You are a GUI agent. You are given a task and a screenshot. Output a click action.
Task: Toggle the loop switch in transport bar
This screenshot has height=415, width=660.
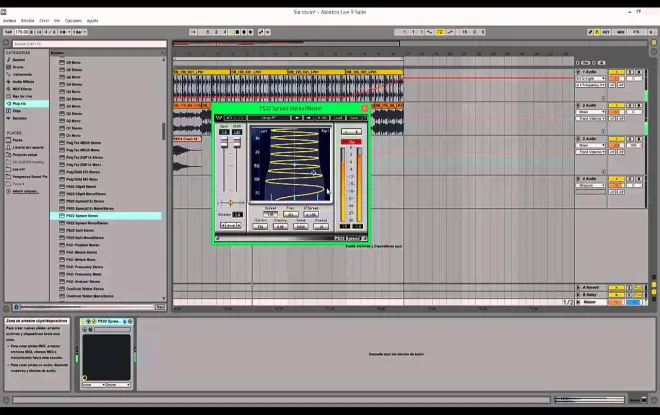point(439,32)
